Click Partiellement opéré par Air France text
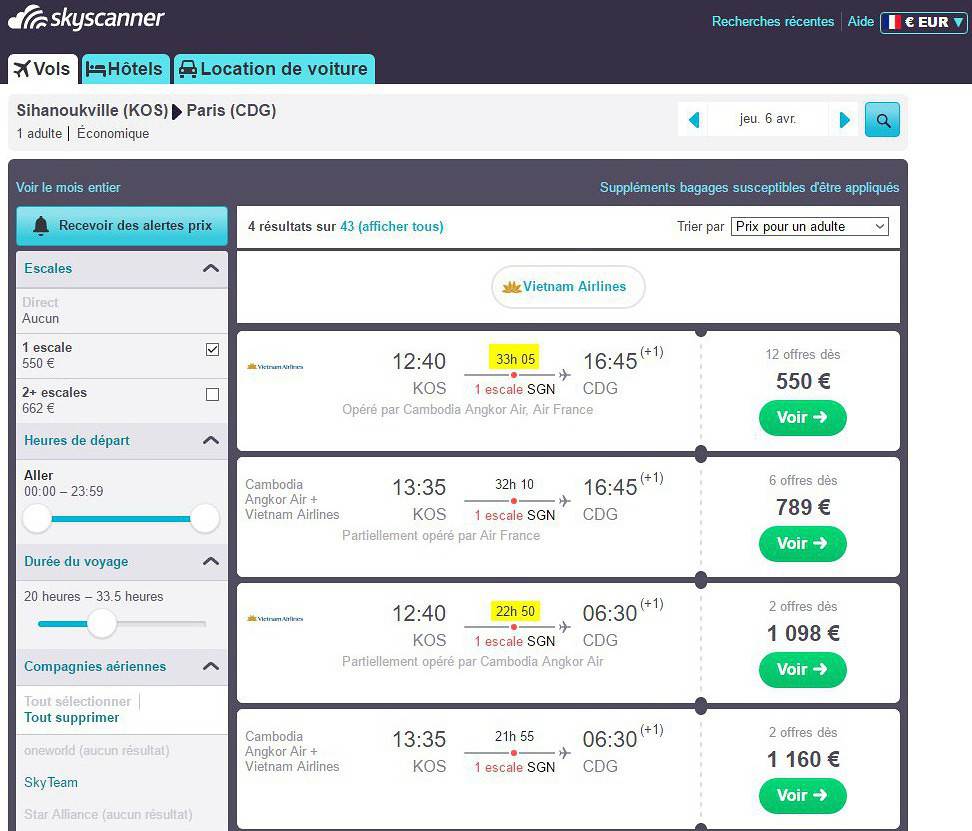The height and width of the screenshot is (831, 972). pos(441,535)
